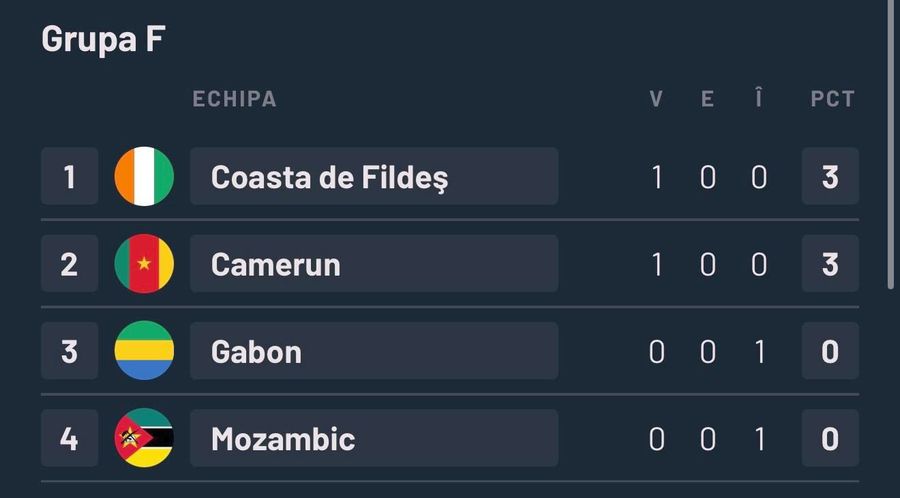Click the Cameroon flag icon
900x498 pixels.
pos(144,264)
